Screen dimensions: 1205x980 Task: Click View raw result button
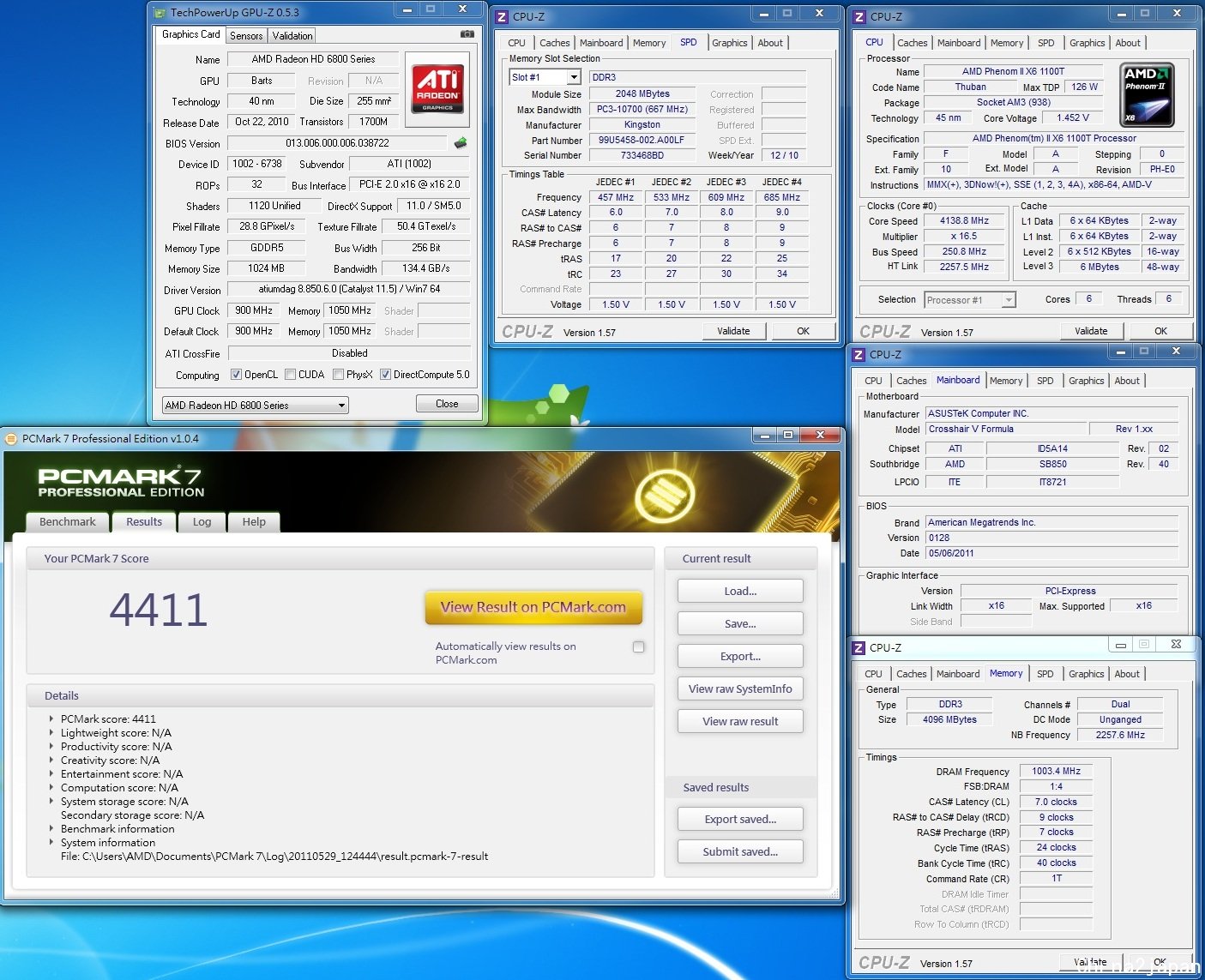[740, 721]
